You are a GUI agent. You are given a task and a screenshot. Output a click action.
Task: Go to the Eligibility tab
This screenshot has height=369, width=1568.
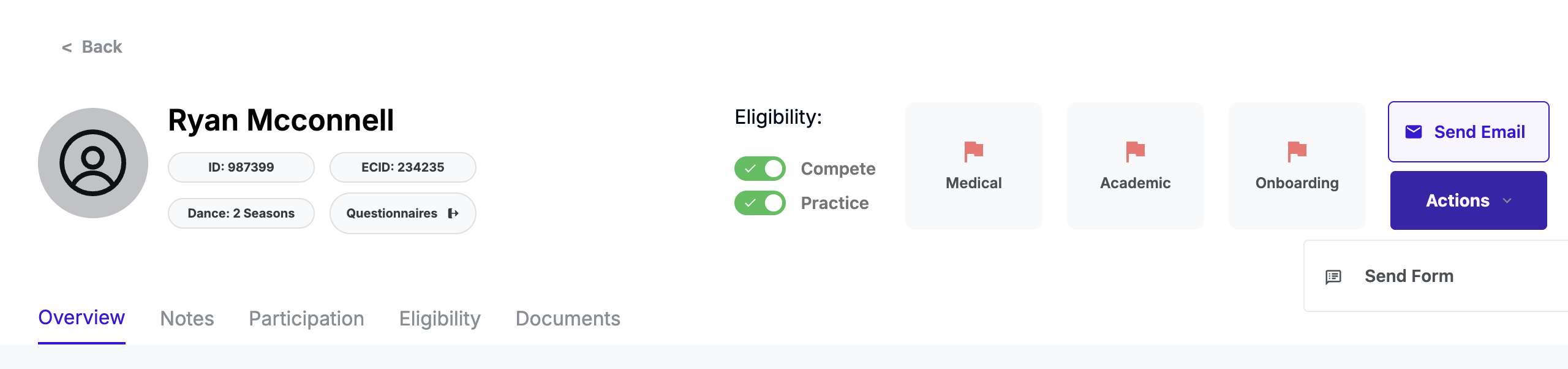(440, 319)
